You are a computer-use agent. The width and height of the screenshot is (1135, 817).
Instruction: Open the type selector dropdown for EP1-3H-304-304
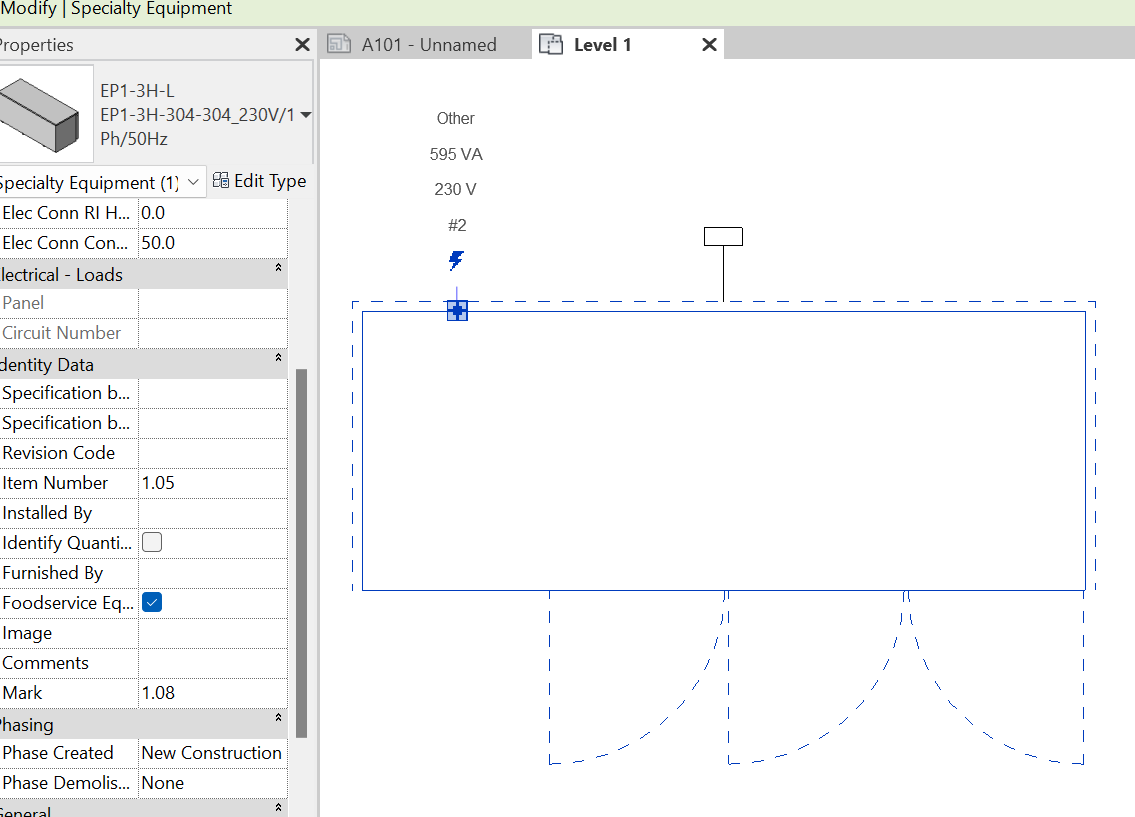(306, 115)
